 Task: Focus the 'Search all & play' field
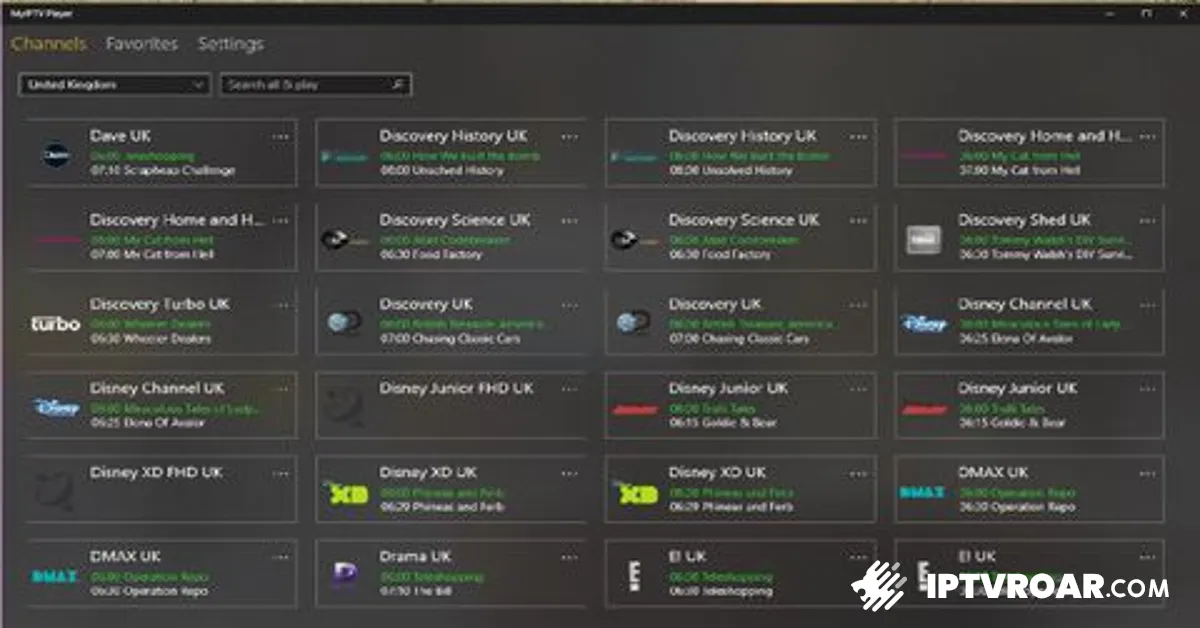pos(316,85)
